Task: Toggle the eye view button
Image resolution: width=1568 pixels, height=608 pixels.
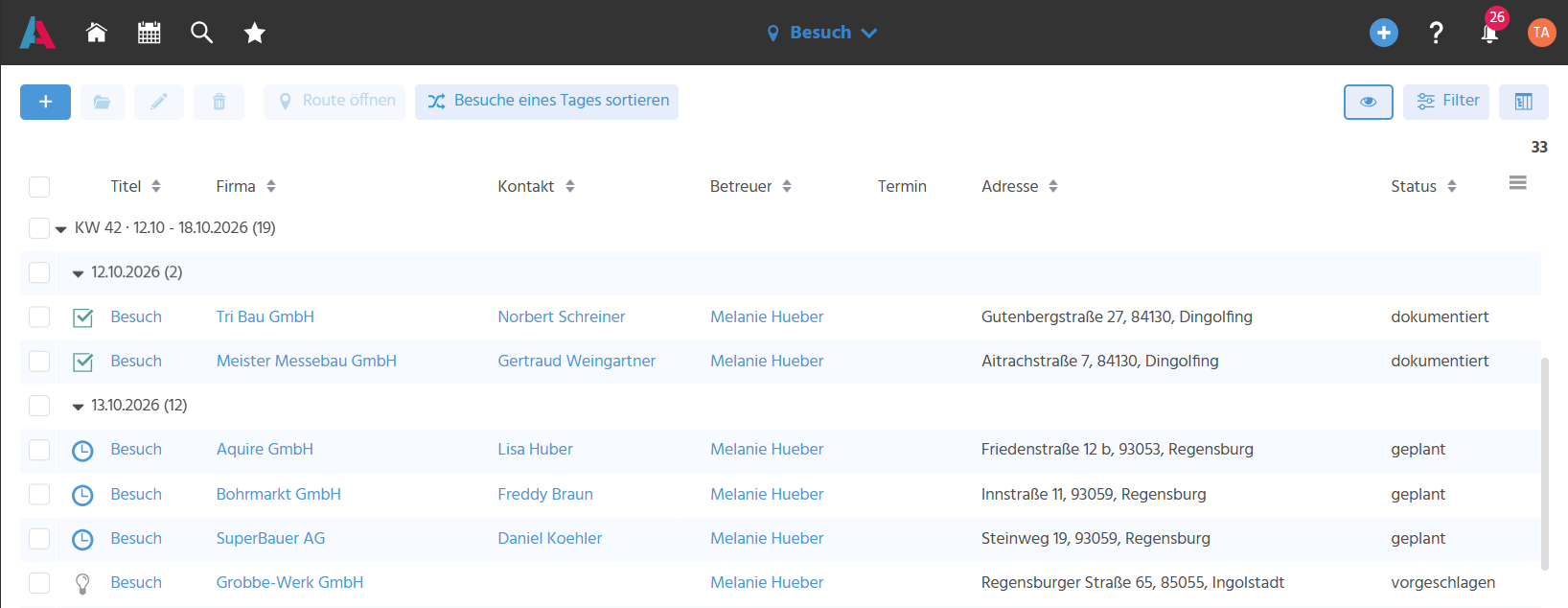Action: click(1369, 102)
